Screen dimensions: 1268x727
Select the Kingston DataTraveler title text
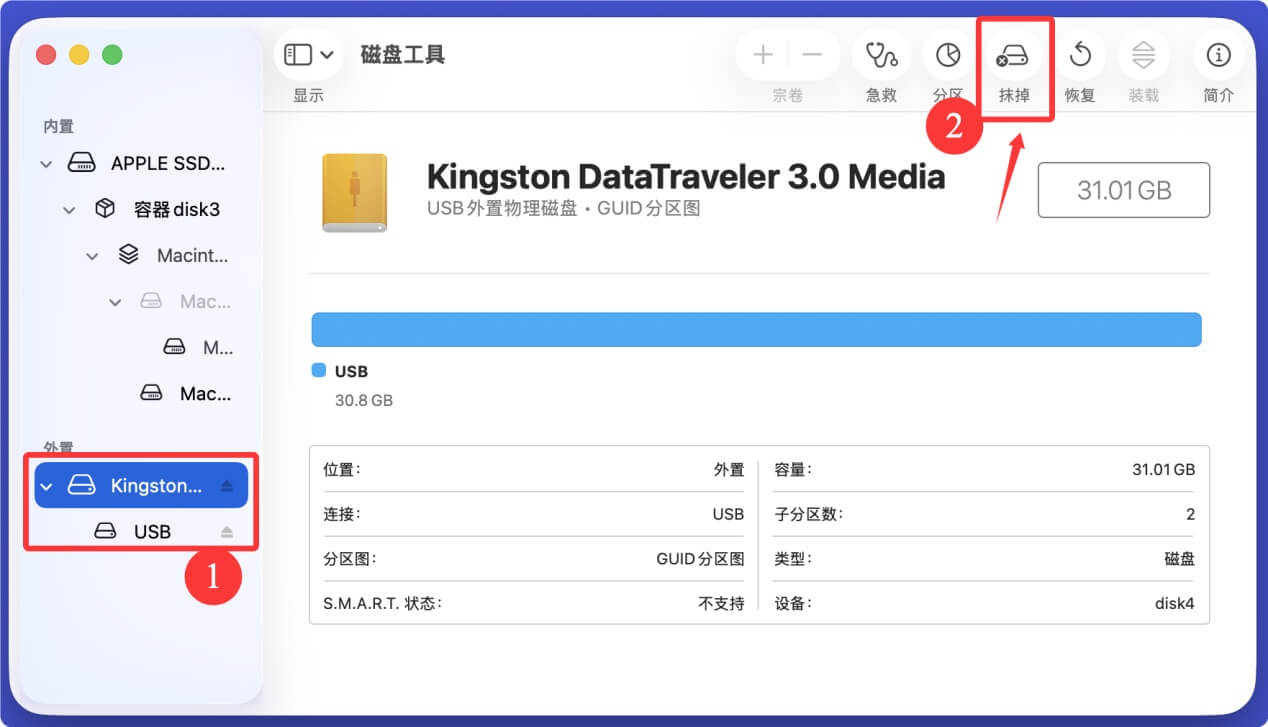(x=686, y=177)
